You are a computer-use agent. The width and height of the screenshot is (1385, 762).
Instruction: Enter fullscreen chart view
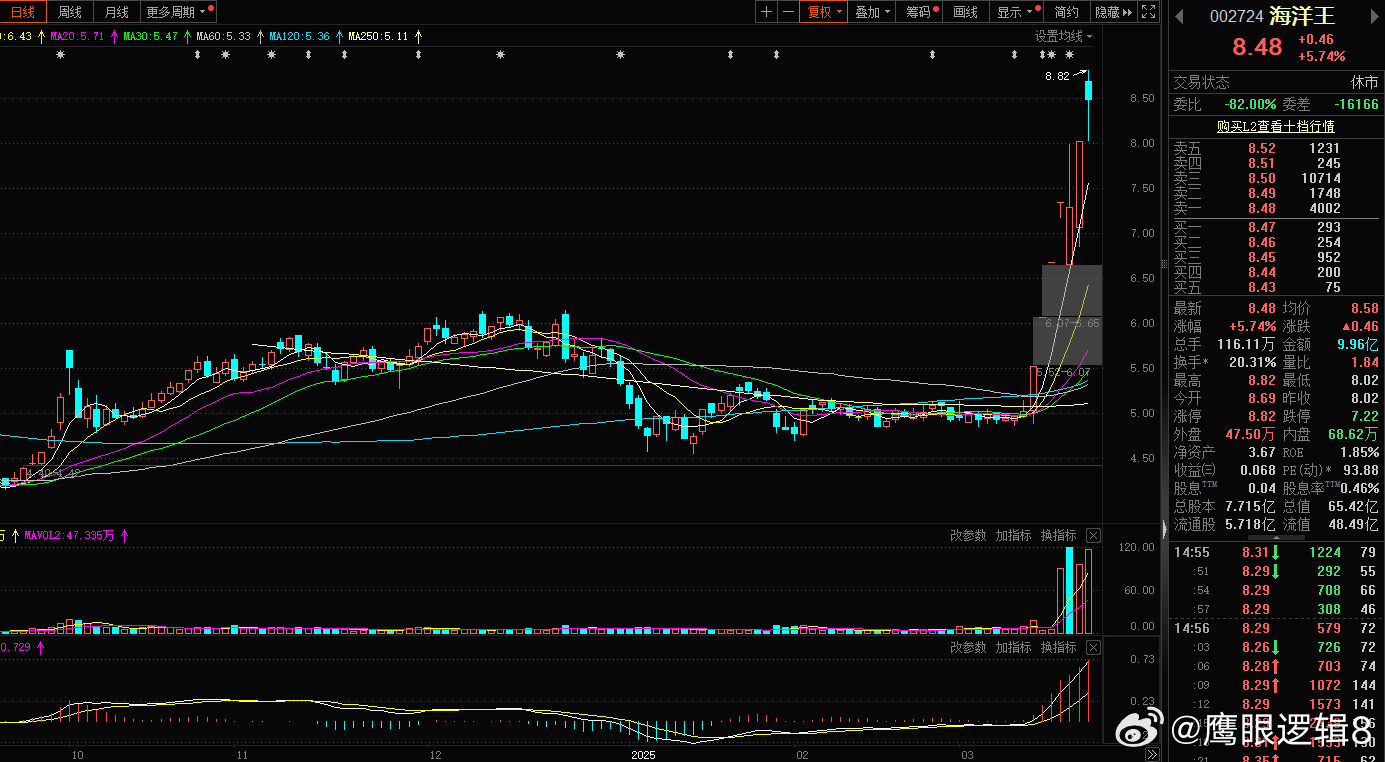tap(1149, 12)
